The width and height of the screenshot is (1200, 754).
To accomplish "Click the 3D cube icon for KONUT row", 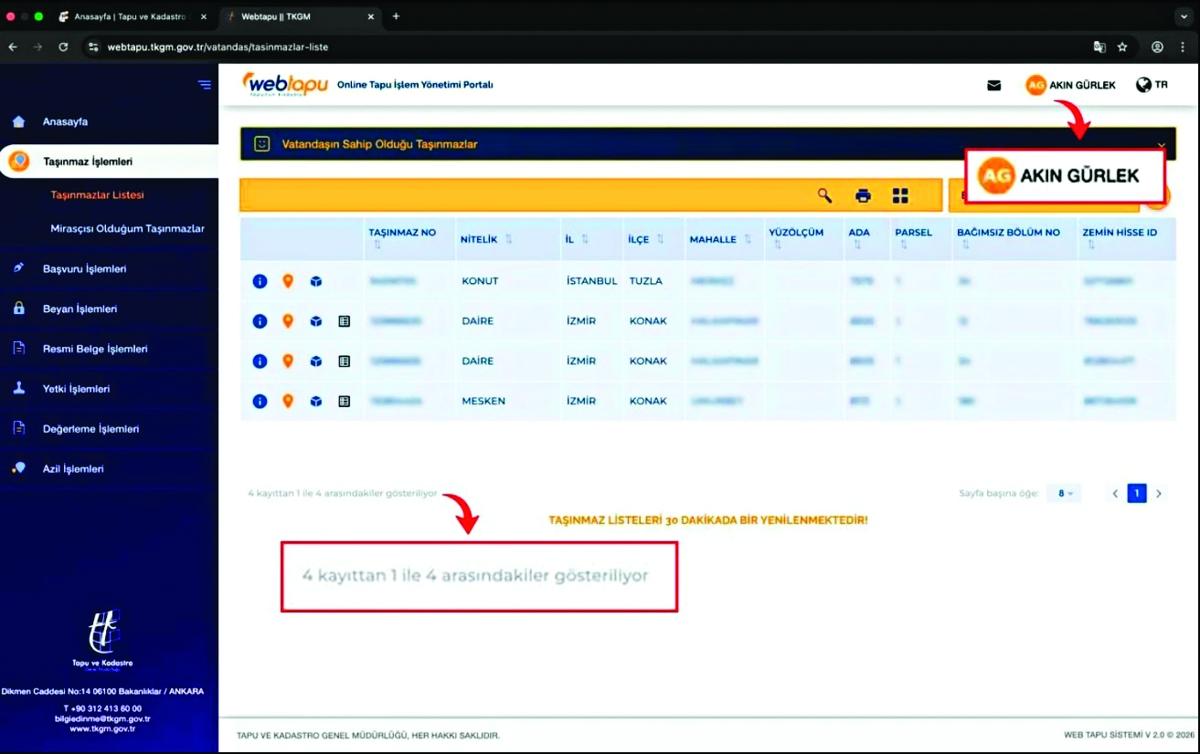I will (x=316, y=282).
